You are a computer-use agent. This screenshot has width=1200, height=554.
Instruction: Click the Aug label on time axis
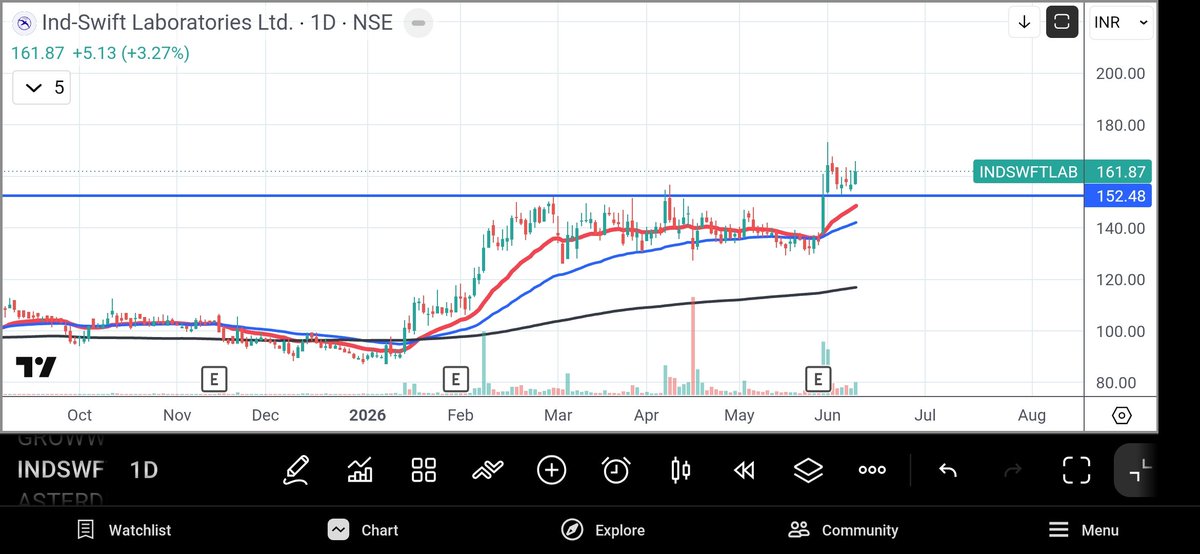pyautogui.click(x=1031, y=415)
